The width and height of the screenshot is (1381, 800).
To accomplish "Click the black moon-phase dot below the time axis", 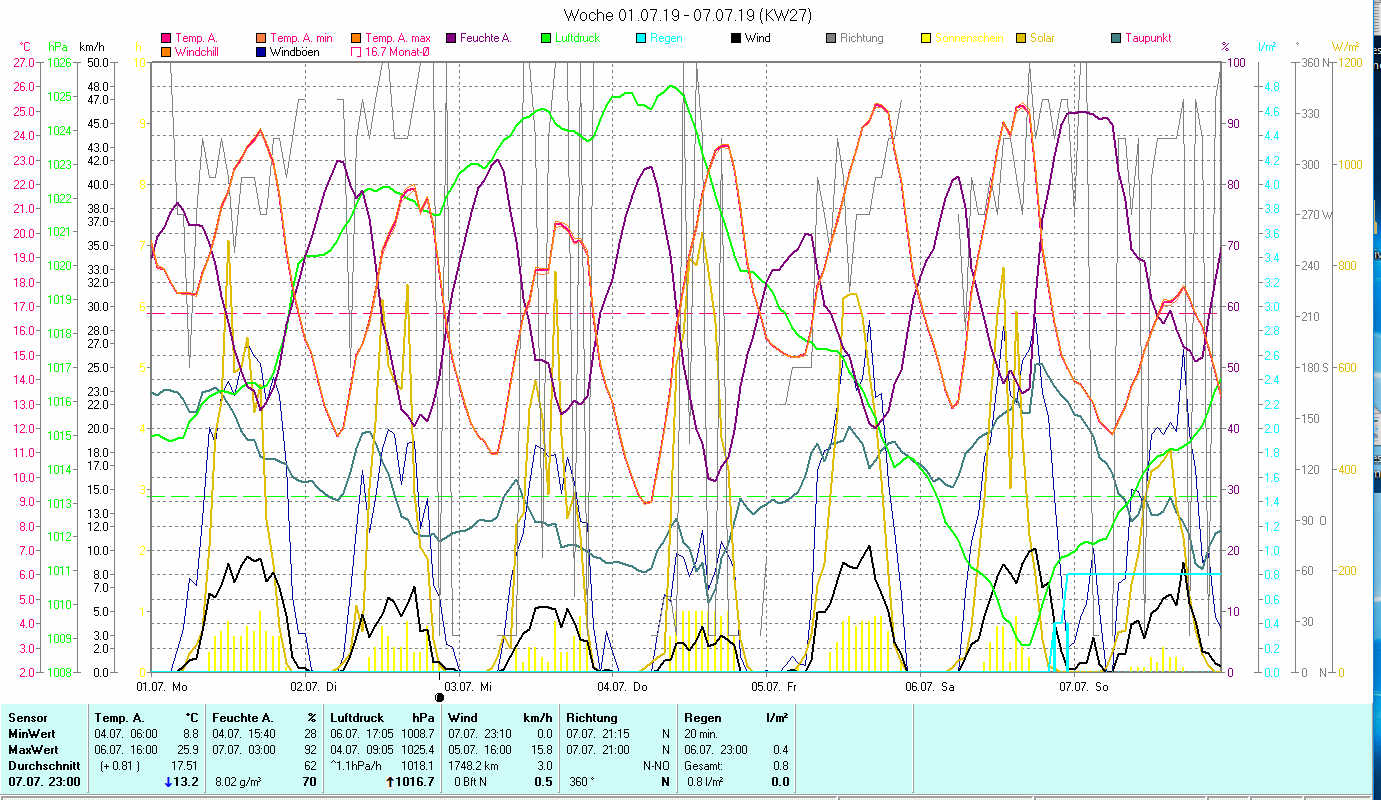I will 440,697.
